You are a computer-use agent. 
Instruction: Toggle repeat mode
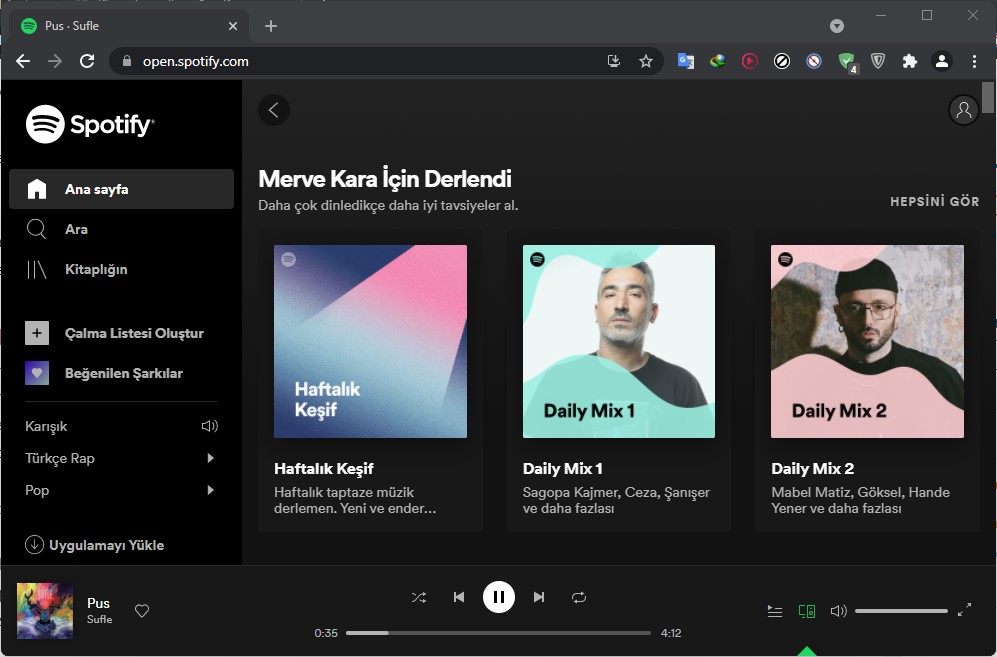[x=579, y=597]
